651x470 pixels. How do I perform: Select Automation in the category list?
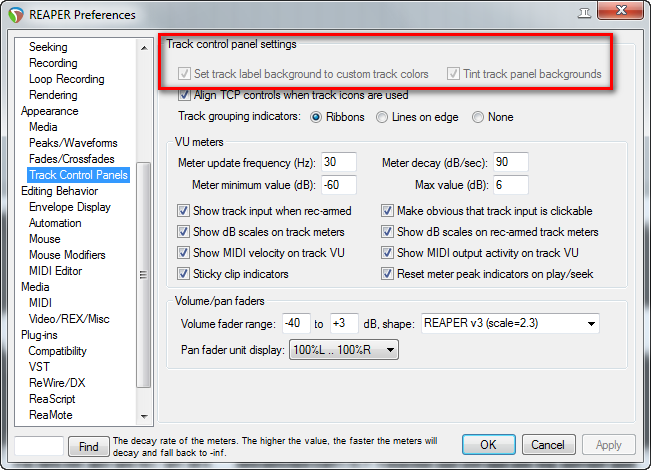coord(55,223)
